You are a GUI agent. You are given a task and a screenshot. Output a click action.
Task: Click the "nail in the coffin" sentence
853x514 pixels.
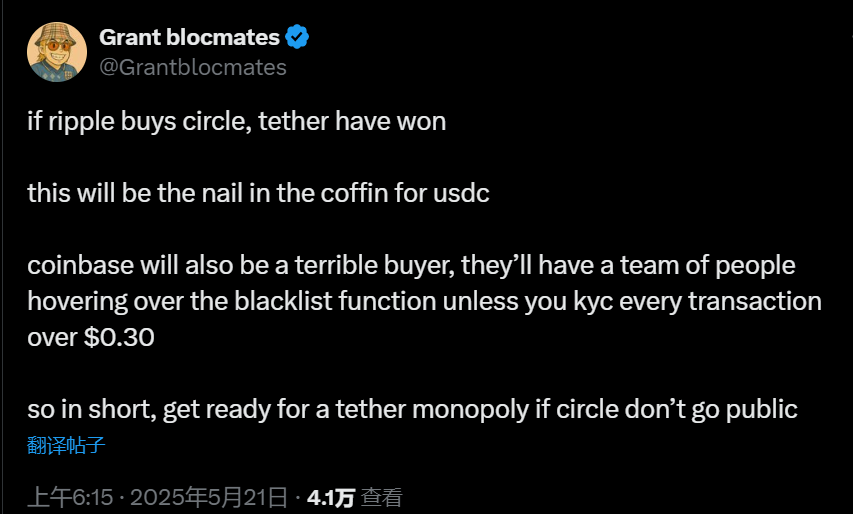pyautogui.click(x=258, y=193)
